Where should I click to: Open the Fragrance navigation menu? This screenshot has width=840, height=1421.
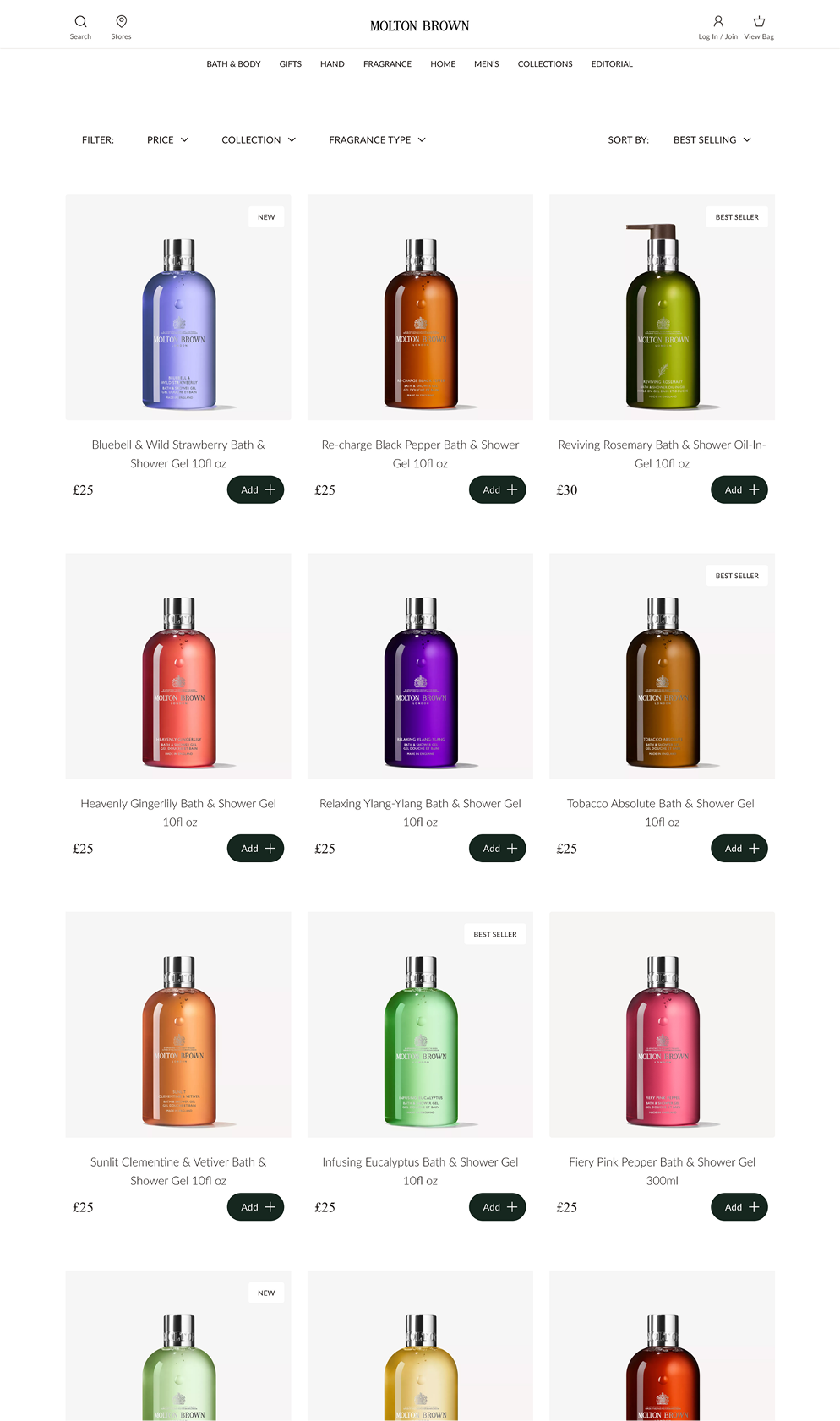[x=387, y=64]
